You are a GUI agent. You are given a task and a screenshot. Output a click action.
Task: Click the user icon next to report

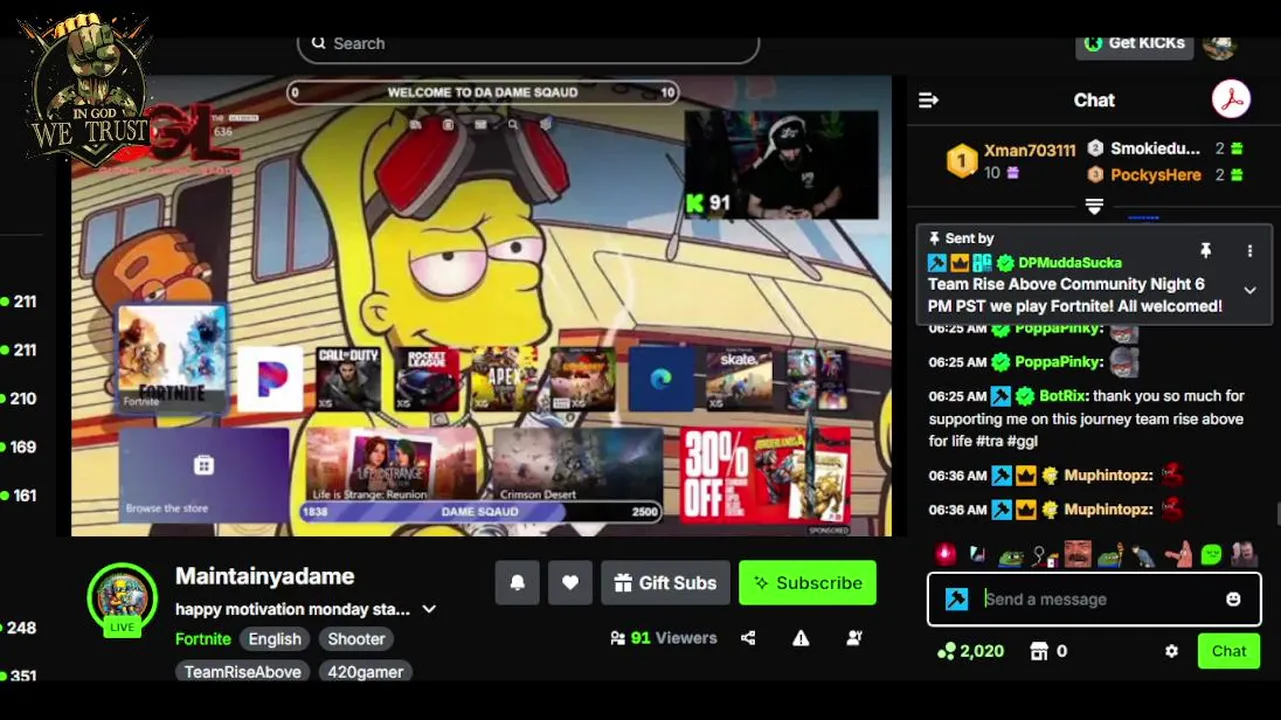pos(854,638)
